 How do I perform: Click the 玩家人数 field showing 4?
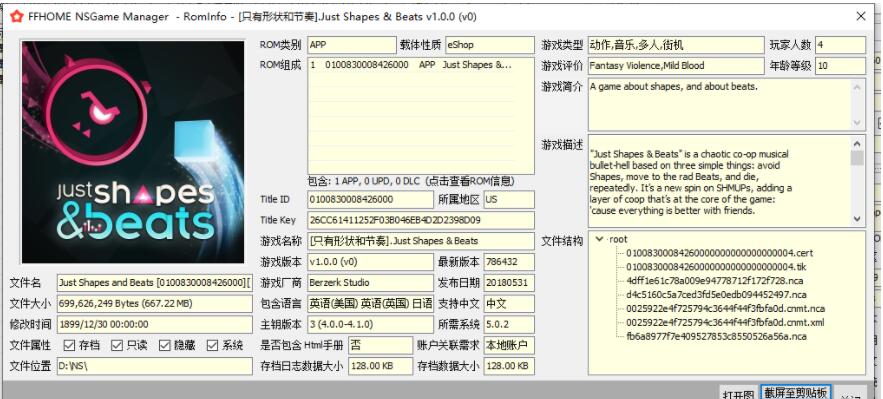pyautogui.click(x=840, y=45)
